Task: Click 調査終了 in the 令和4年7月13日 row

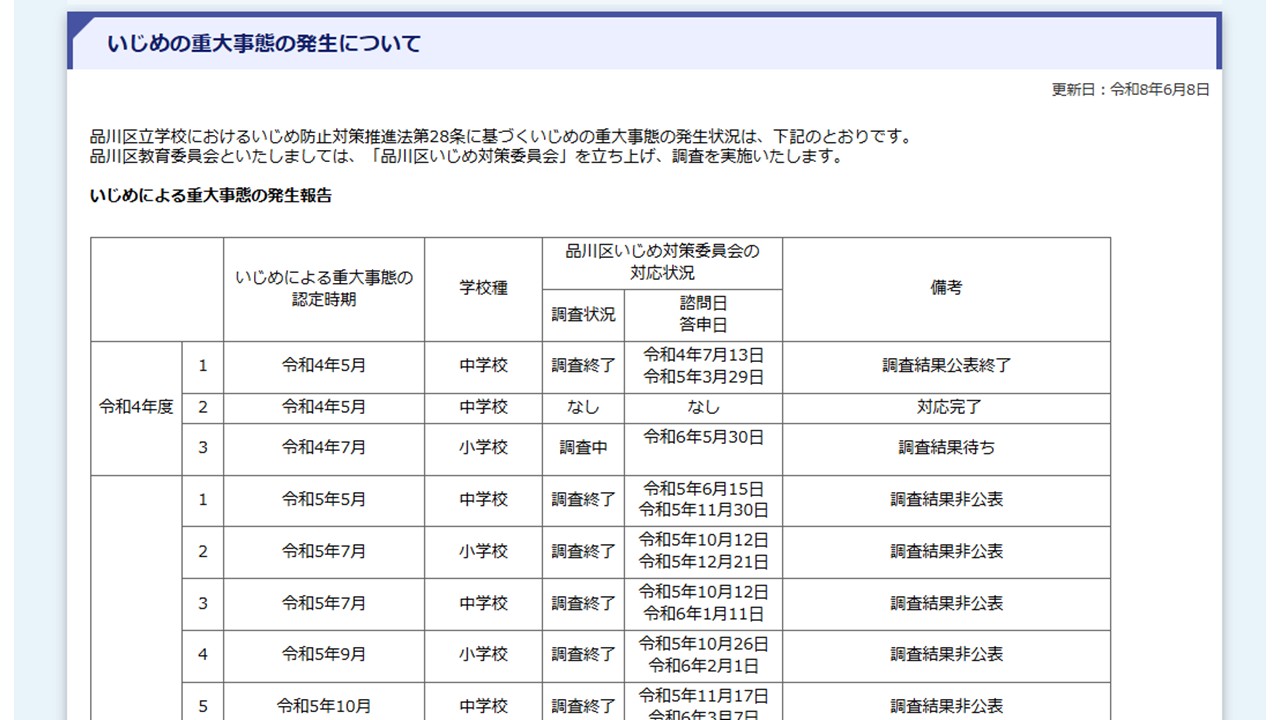Action: click(584, 366)
